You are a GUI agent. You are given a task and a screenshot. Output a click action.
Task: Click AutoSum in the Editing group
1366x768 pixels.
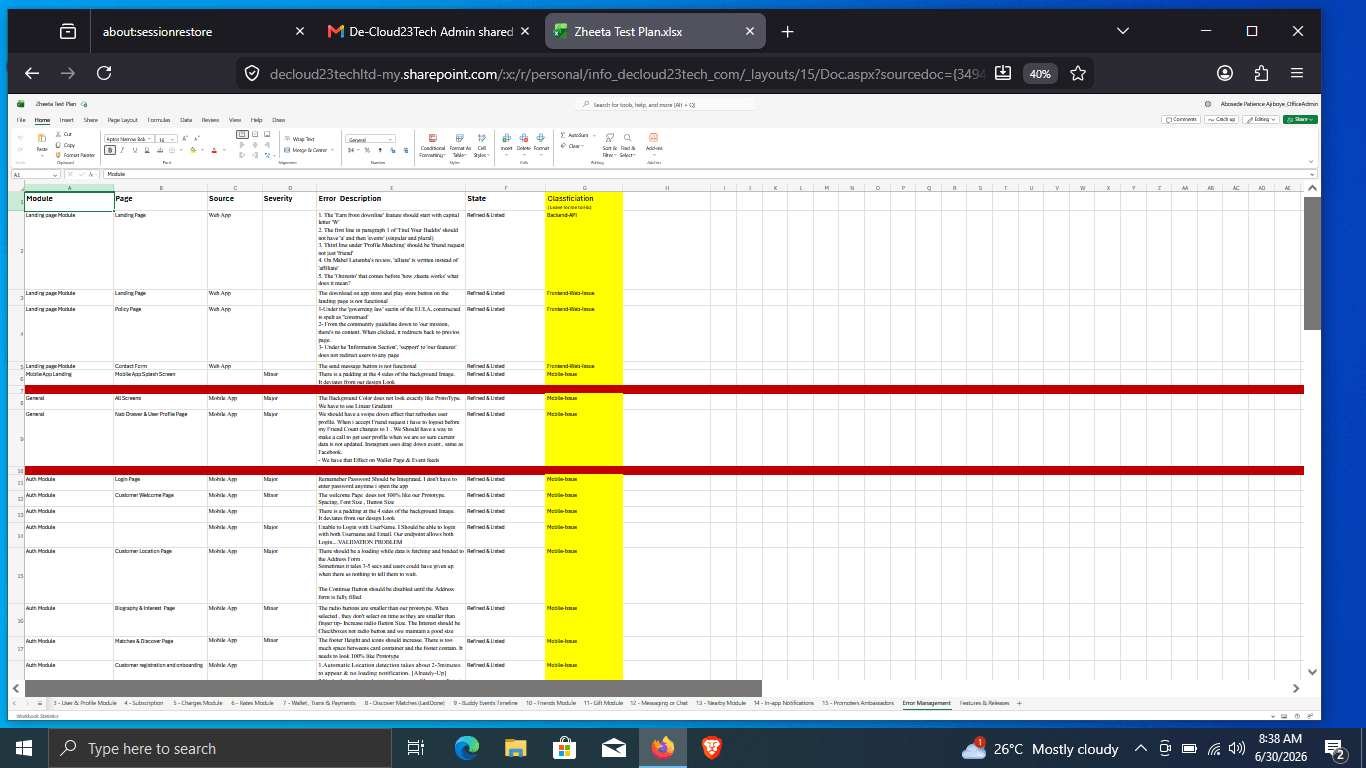pyautogui.click(x=575, y=135)
